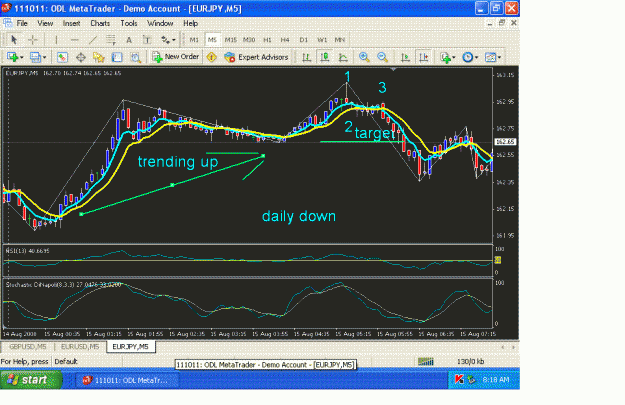Click the Default profile in status bar
The height and width of the screenshot is (405, 625).
[66, 362]
